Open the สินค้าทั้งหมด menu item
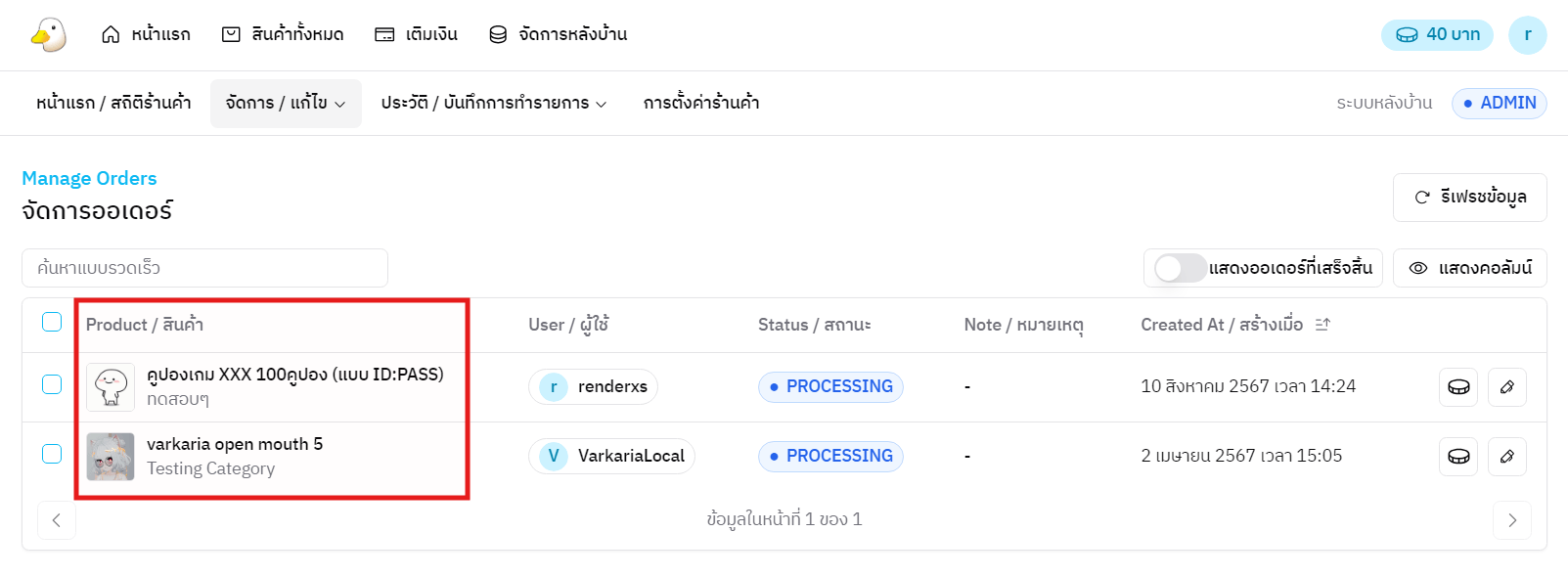This screenshot has height=577, width=1568. pos(283,35)
